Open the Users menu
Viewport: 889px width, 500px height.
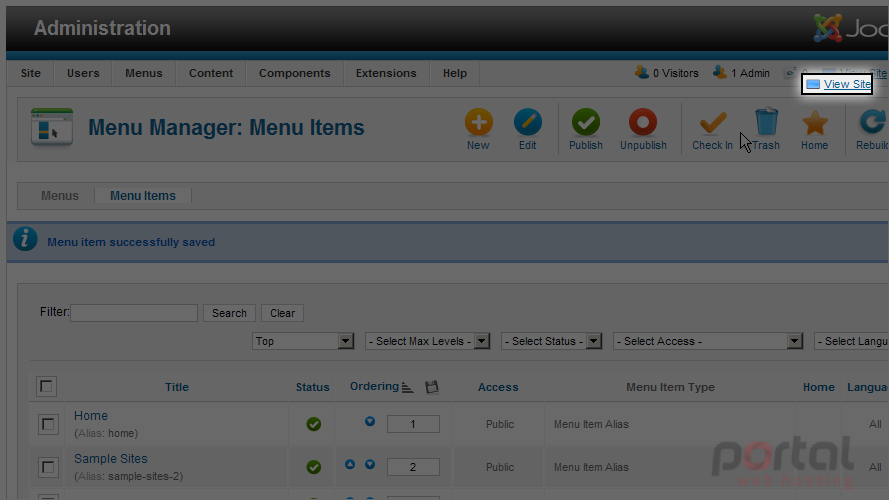[83, 73]
